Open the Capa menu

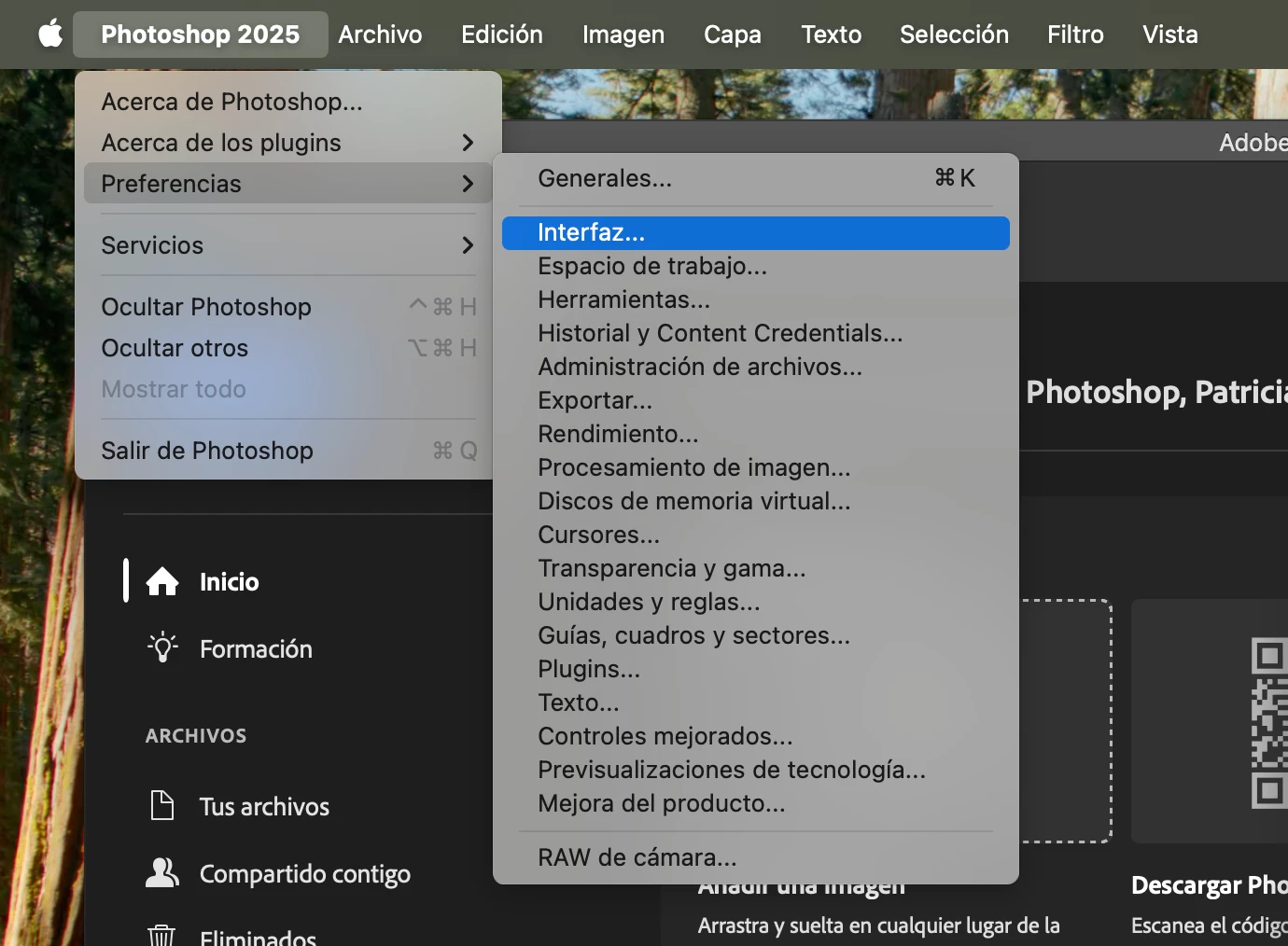click(733, 35)
